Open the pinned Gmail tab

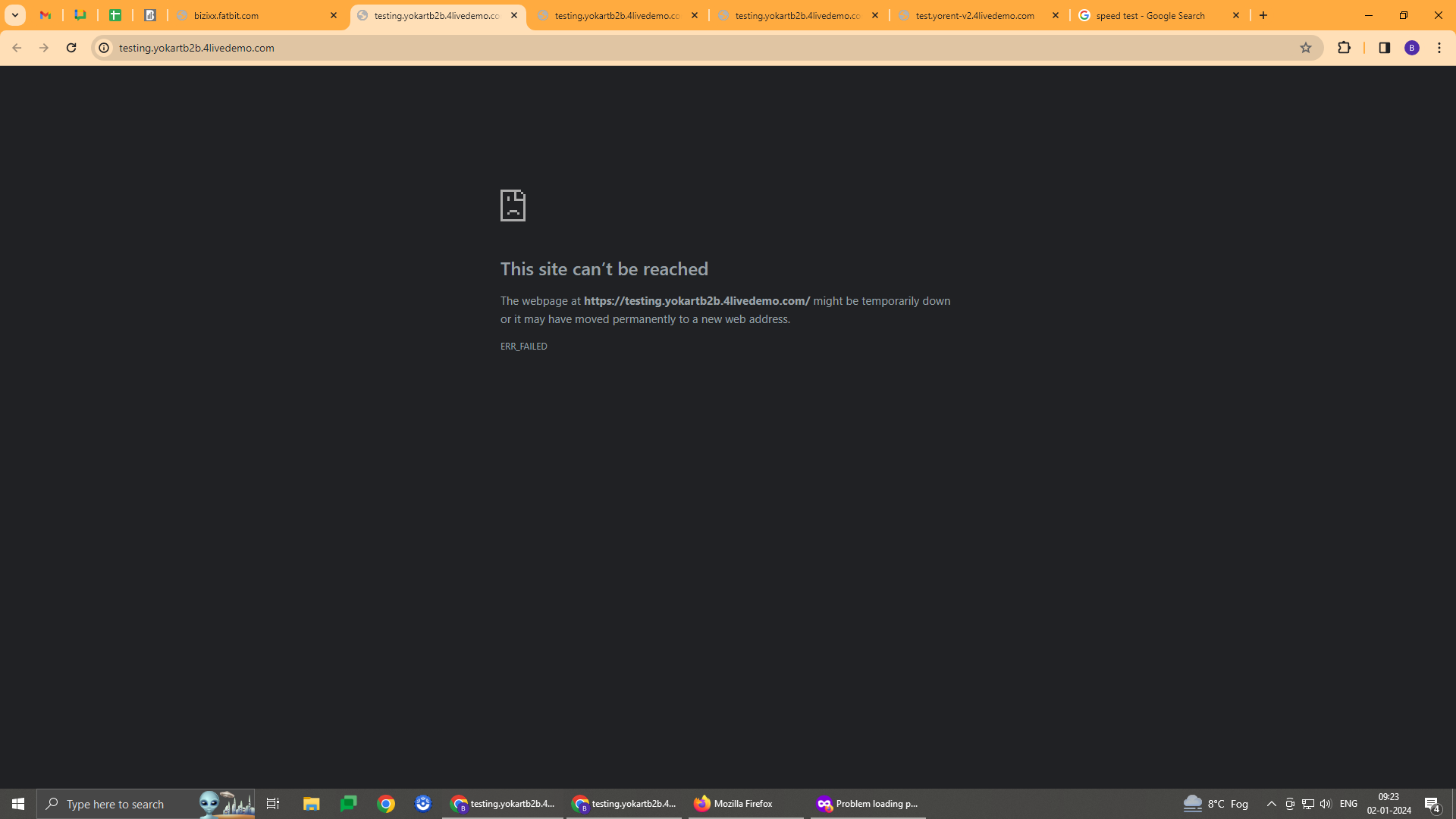(45, 15)
